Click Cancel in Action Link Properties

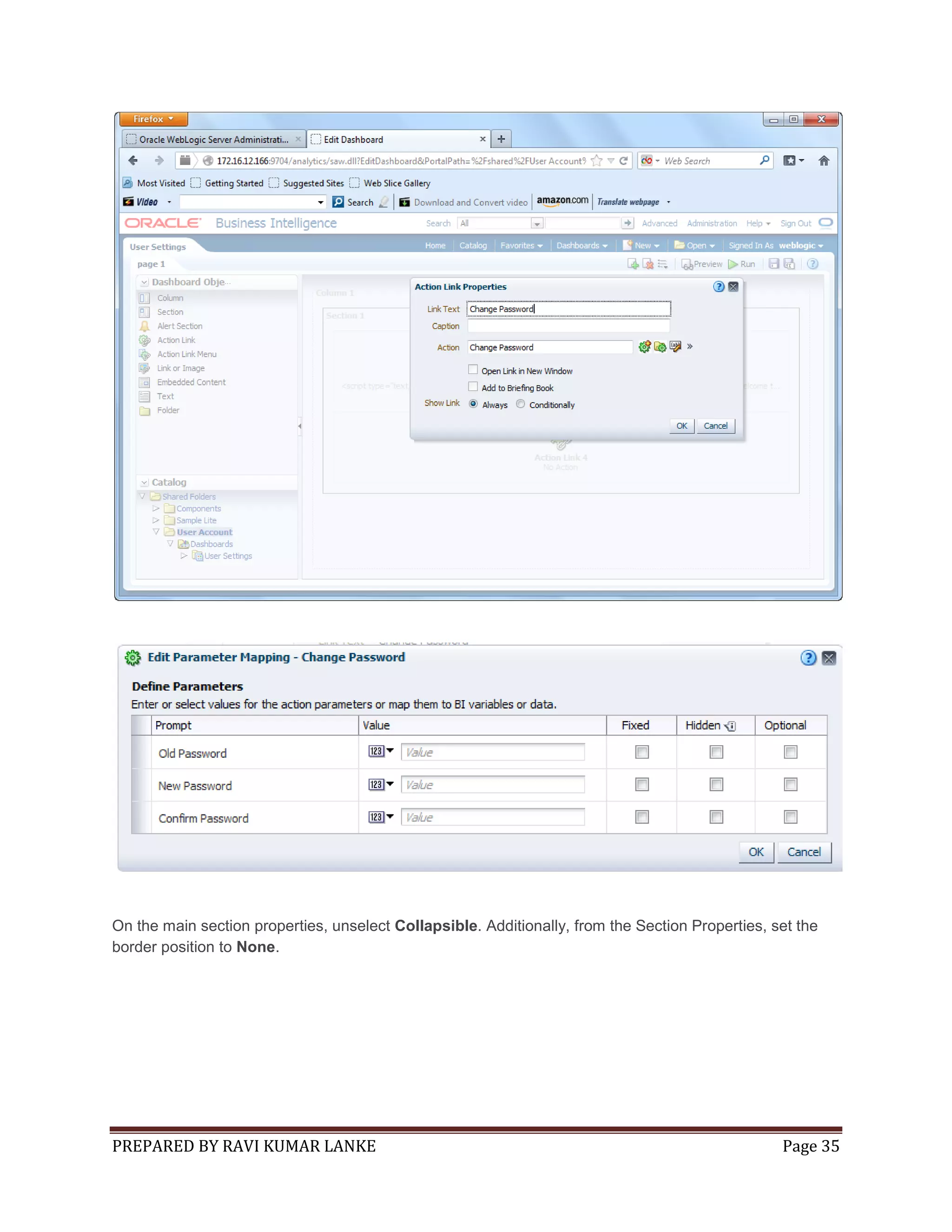click(x=716, y=426)
